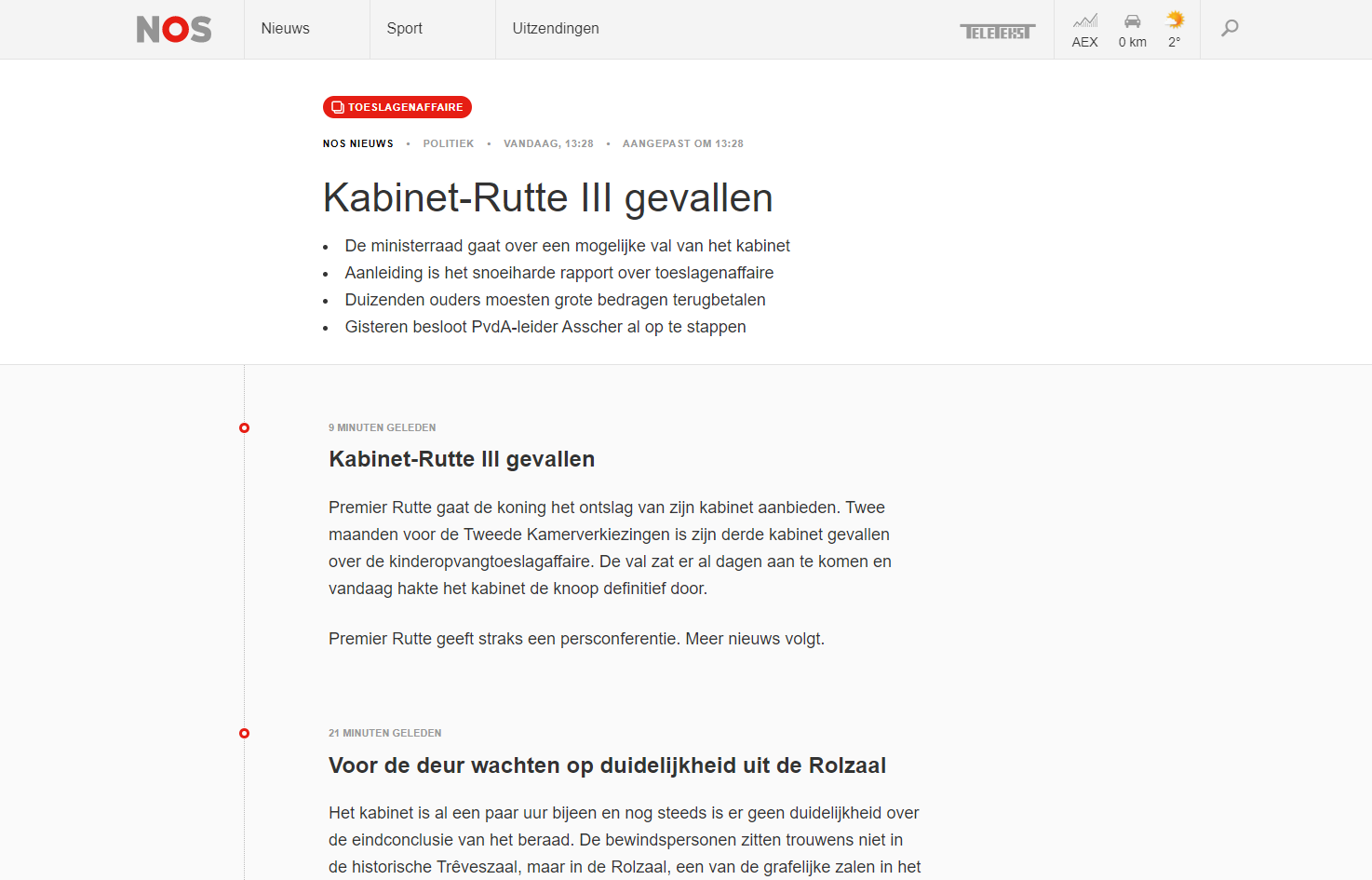Open entry about waiting outside Rolzaal
The width and height of the screenshot is (1372, 880).
click(x=607, y=765)
